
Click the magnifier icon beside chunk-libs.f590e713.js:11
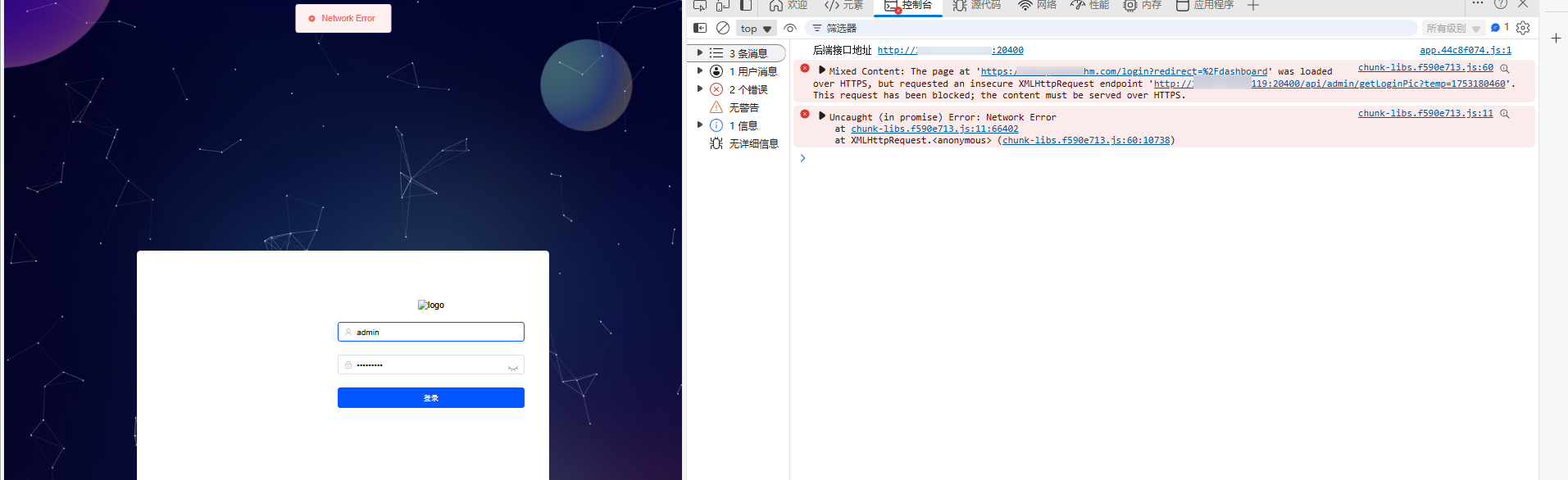coord(1505,114)
